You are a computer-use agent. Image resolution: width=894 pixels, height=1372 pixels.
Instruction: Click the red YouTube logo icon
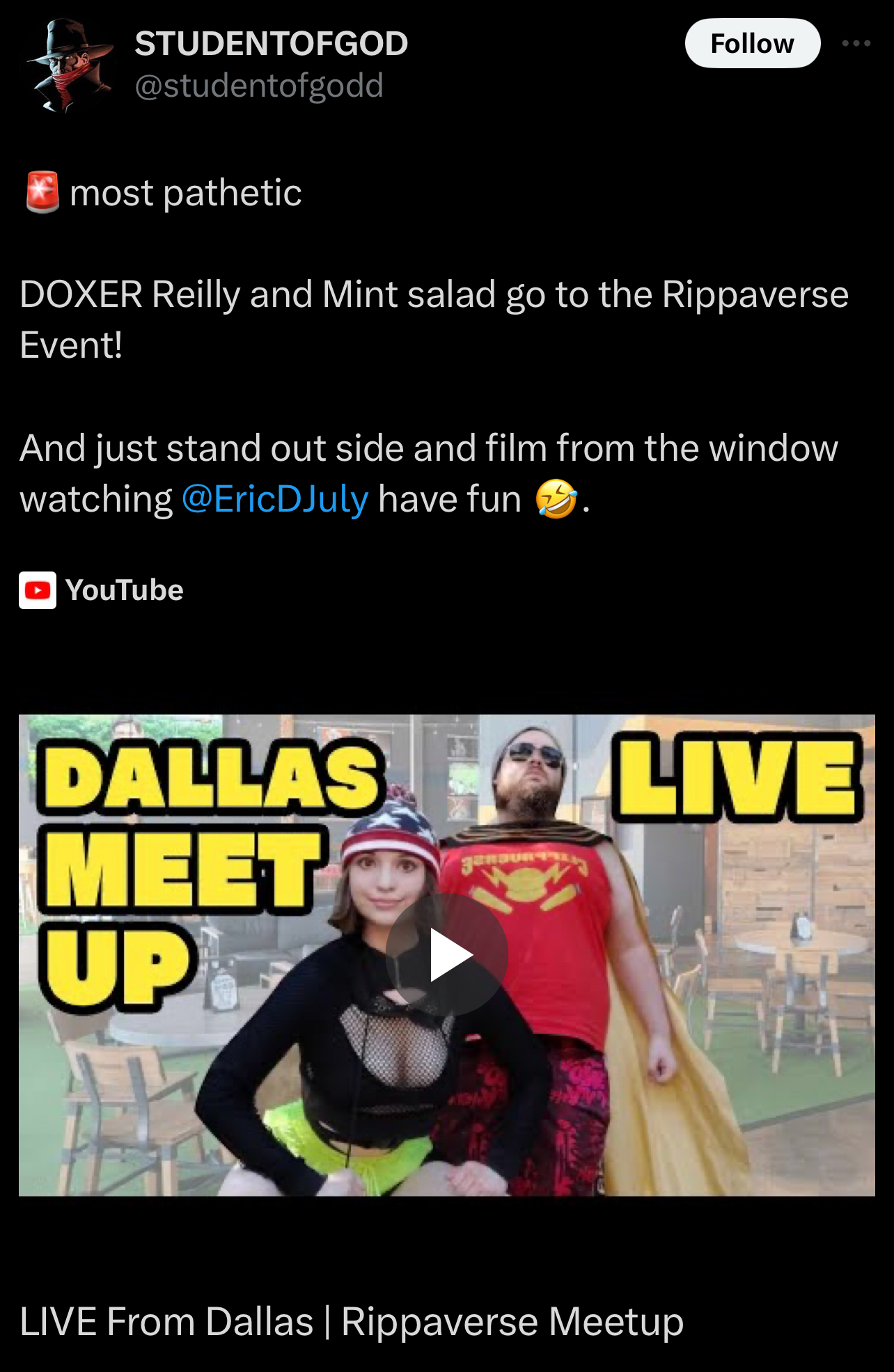pyautogui.click(x=38, y=590)
